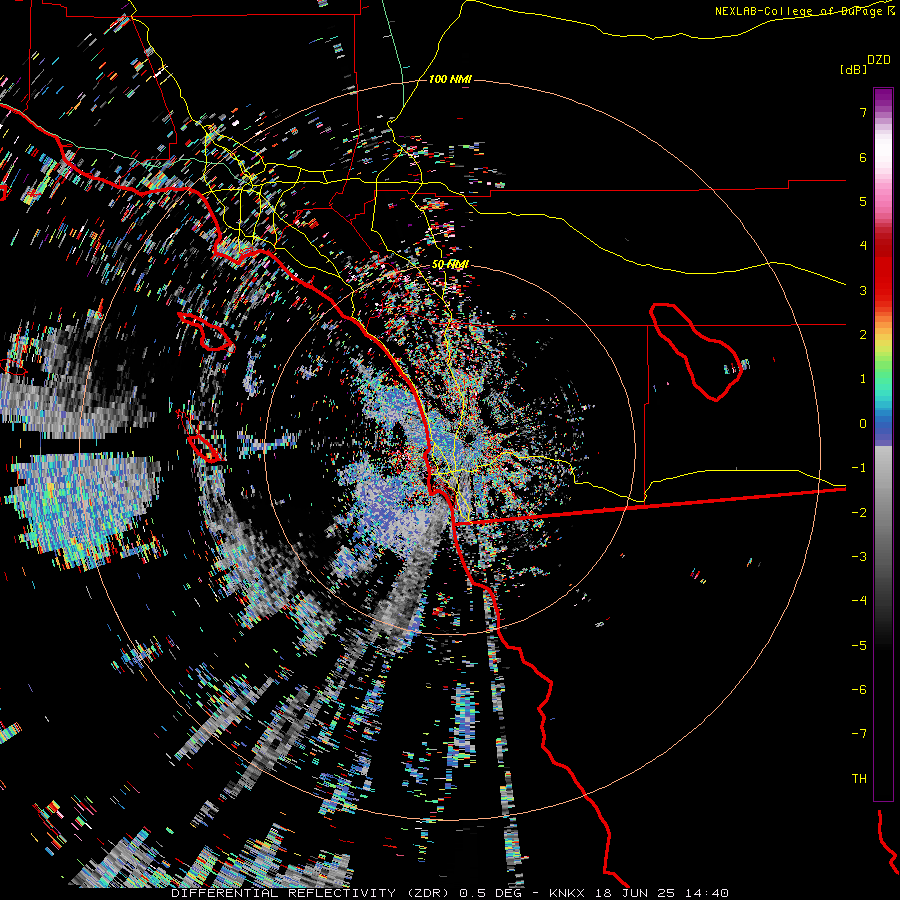Click the 0 value on the dB scale
The image size is (900, 900).
(x=863, y=424)
